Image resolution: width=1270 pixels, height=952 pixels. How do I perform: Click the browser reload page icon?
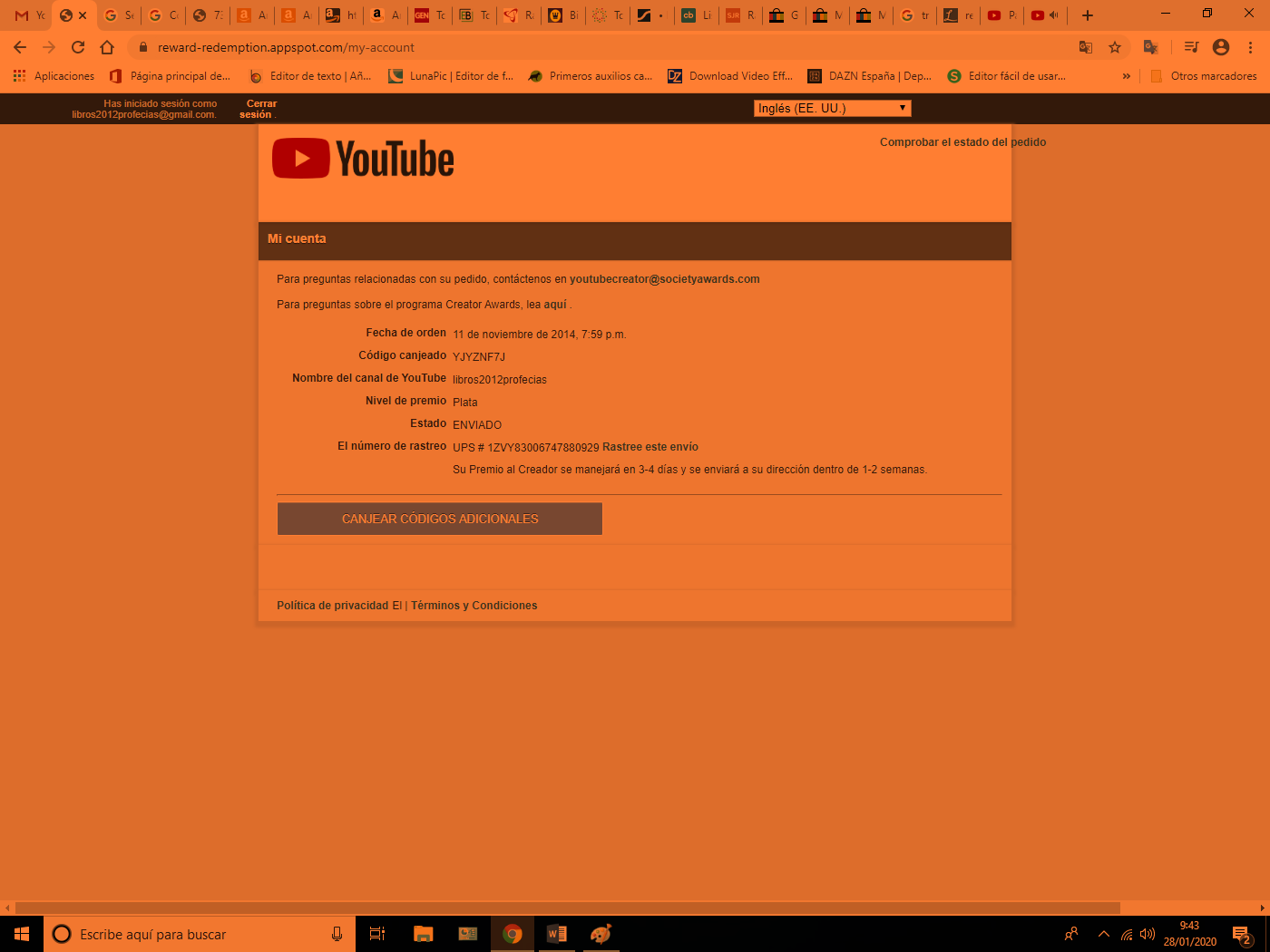pos(78,47)
